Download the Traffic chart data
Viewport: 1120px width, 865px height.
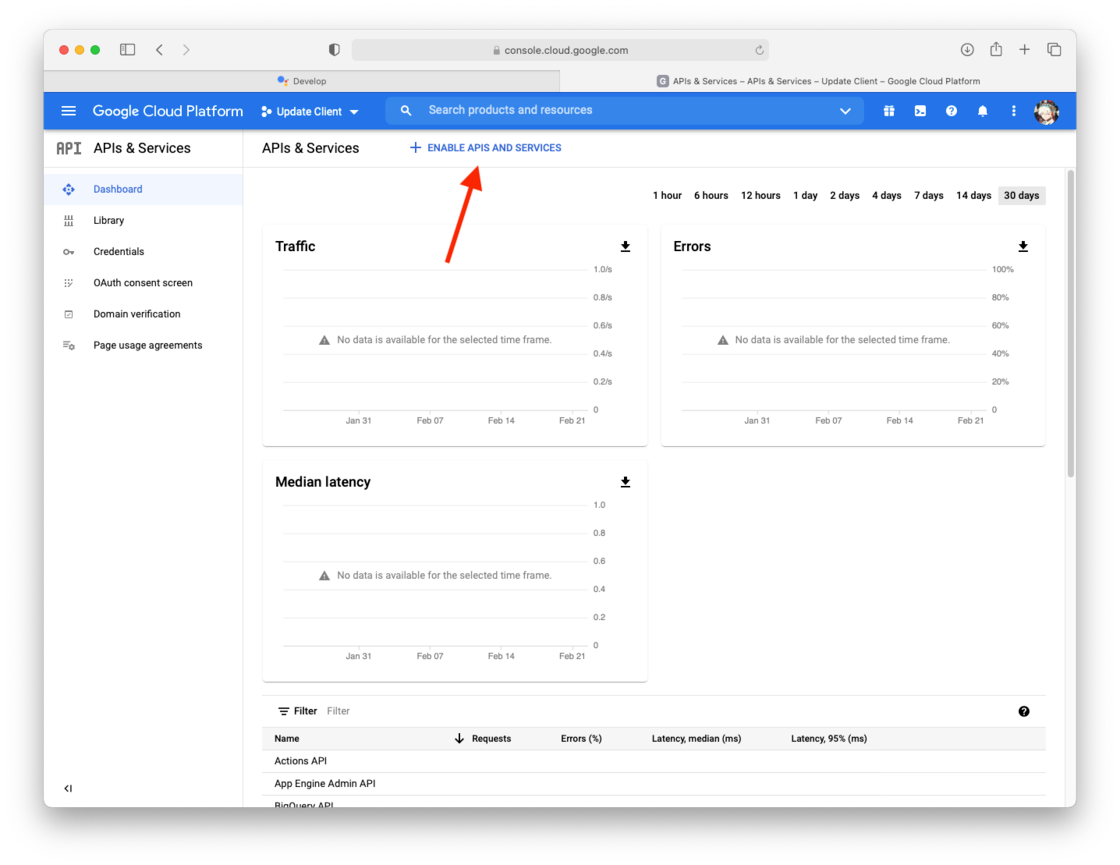pos(625,246)
